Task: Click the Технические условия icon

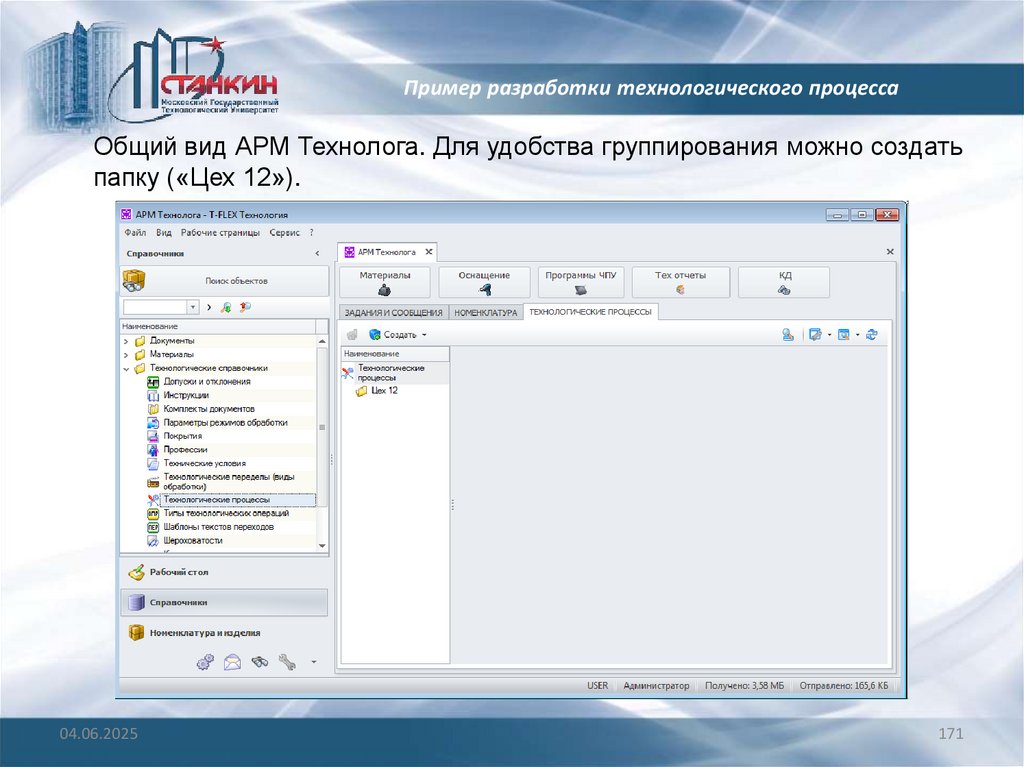Action: tap(153, 463)
